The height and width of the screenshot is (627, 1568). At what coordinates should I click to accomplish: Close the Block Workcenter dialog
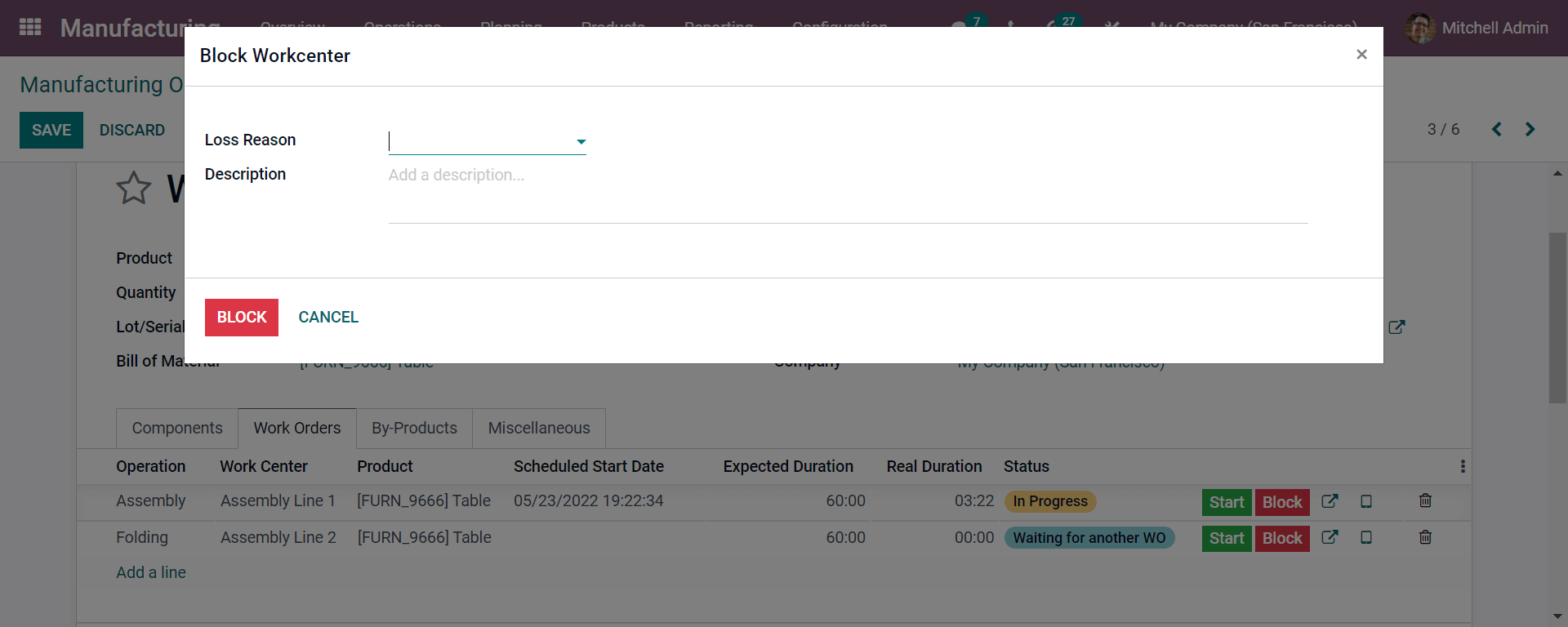click(x=1361, y=54)
